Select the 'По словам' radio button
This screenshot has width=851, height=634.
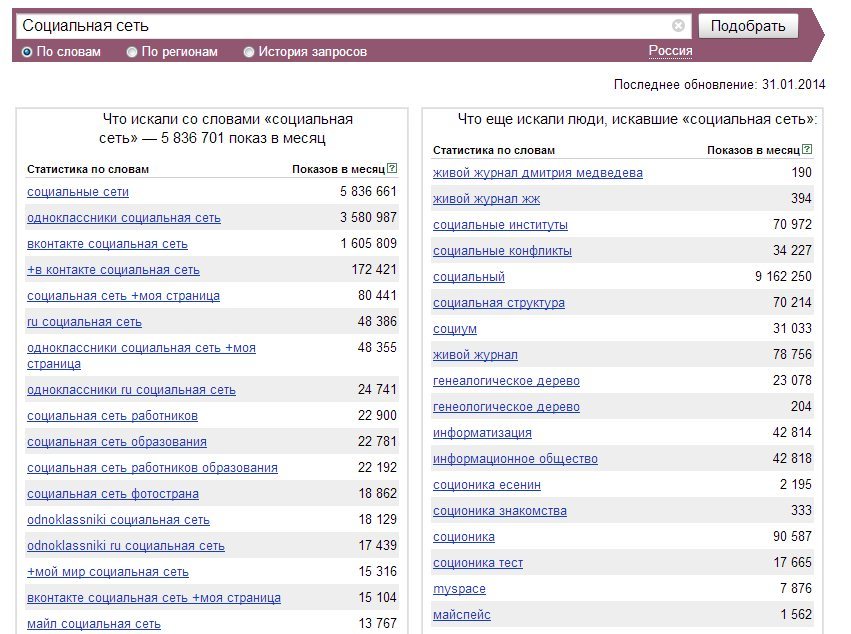coord(27,52)
